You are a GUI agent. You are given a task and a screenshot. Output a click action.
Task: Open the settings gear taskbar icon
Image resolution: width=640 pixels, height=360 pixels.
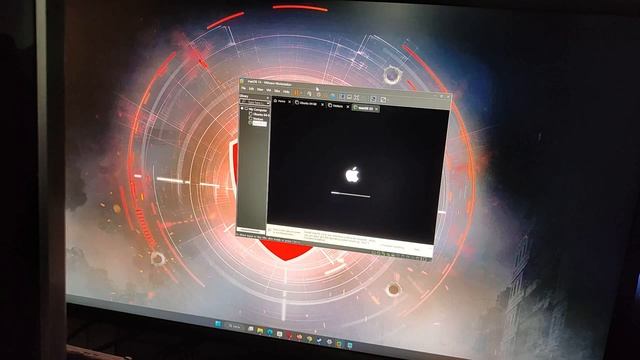click(x=329, y=342)
